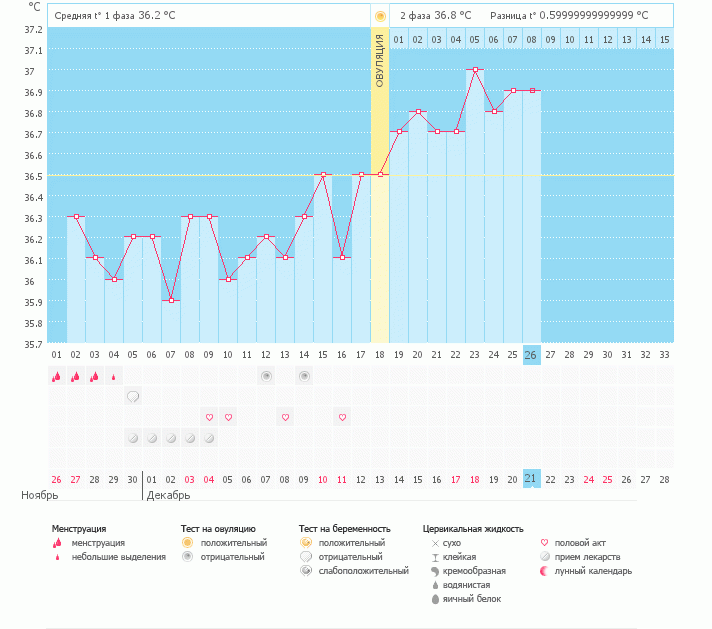Click the medication pill icon on cycle day 06
Image resolution: width=712 pixels, height=629 pixels.
152,438
